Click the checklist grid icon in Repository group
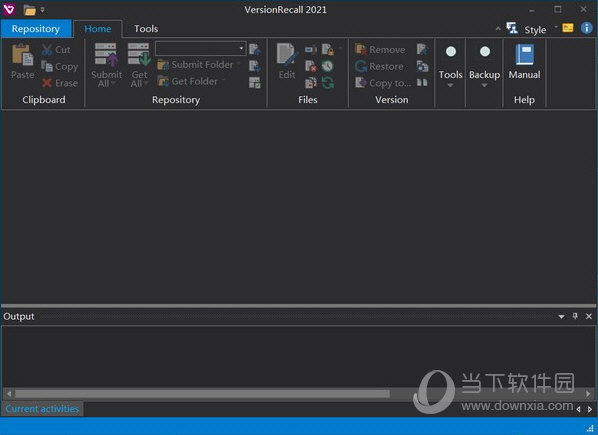 pos(255,82)
